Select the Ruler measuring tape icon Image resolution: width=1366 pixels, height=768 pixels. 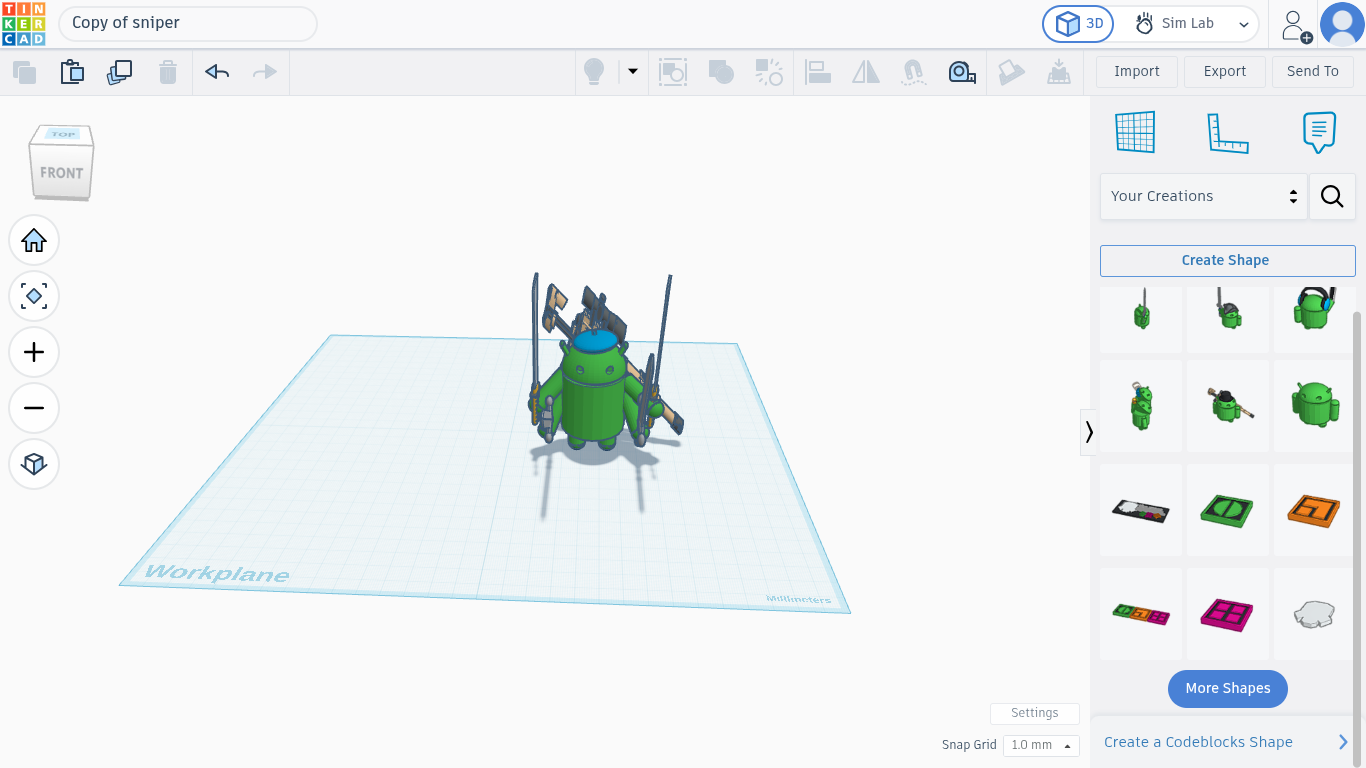[x=962, y=72]
